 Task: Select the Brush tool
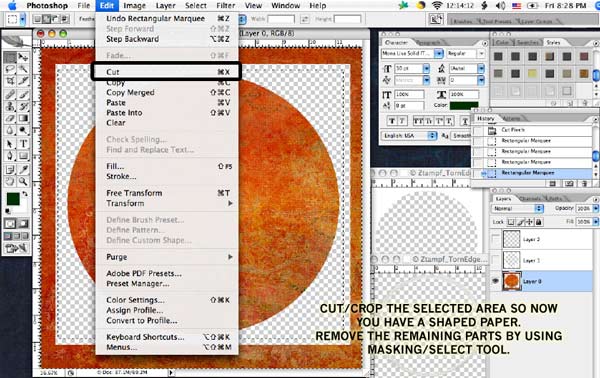point(23,94)
